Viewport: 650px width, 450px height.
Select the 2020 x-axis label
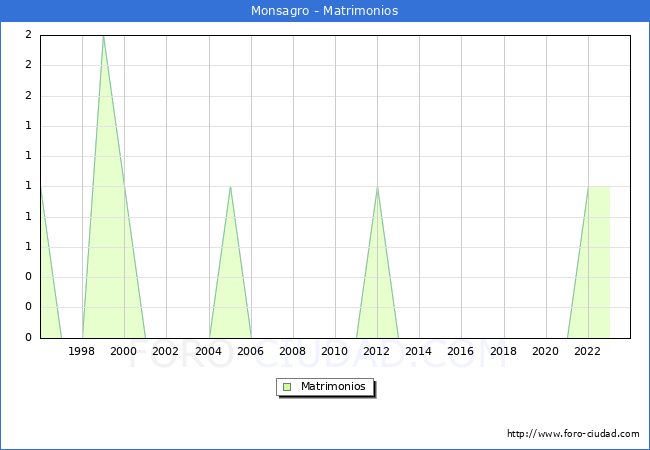pos(546,351)
